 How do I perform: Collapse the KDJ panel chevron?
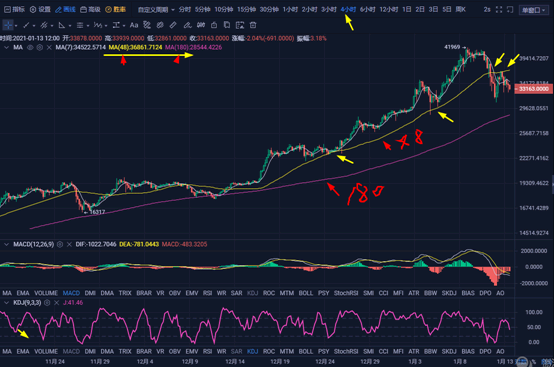point(6,303)
